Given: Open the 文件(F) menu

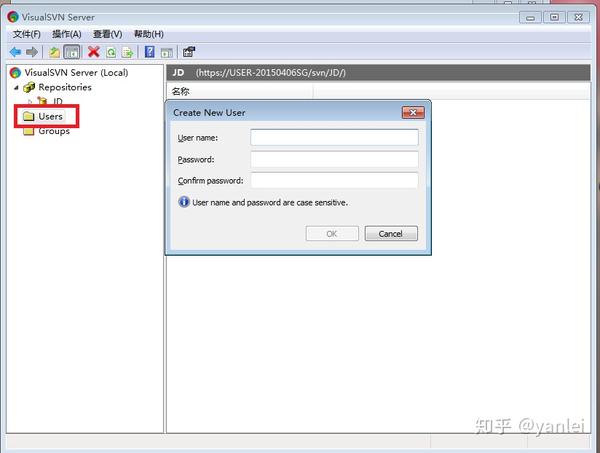Looking at the screenshot, I should (26, 34).
